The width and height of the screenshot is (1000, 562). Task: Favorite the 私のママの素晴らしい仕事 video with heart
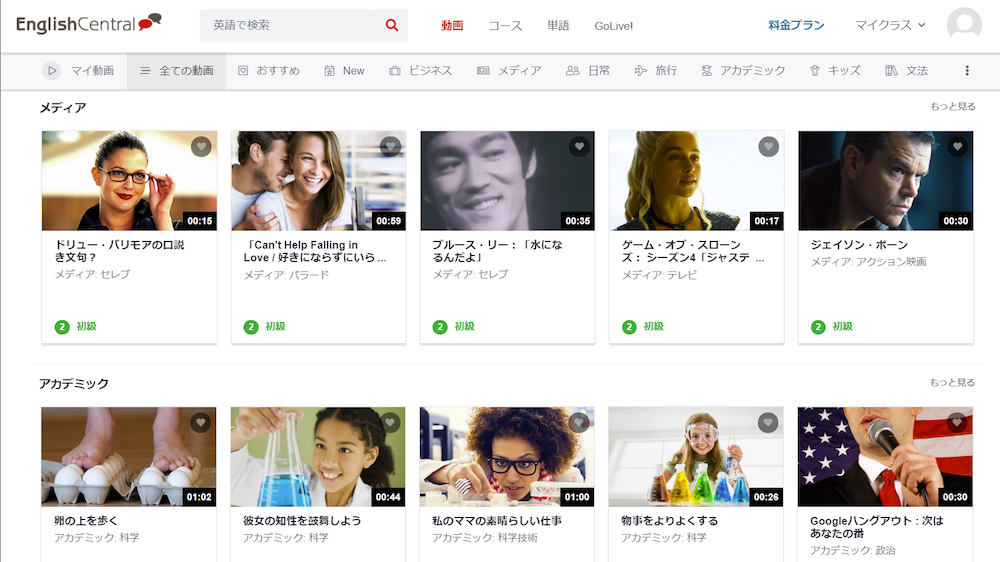click(x=578, y=422)
